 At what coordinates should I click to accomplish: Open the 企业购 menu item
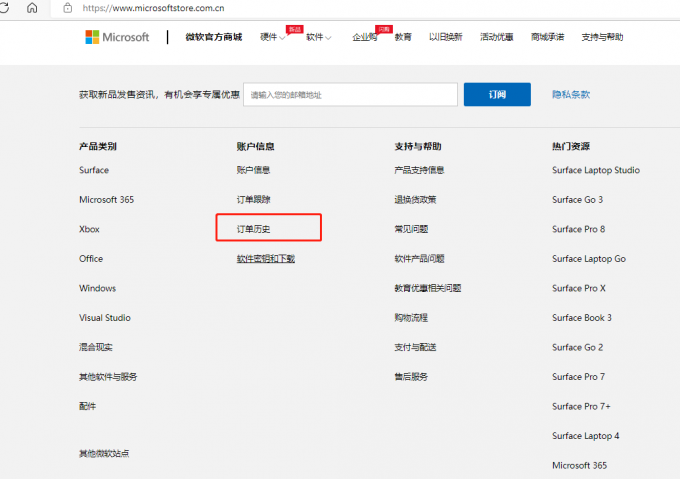pyautogui.click(x=365, y=37)
